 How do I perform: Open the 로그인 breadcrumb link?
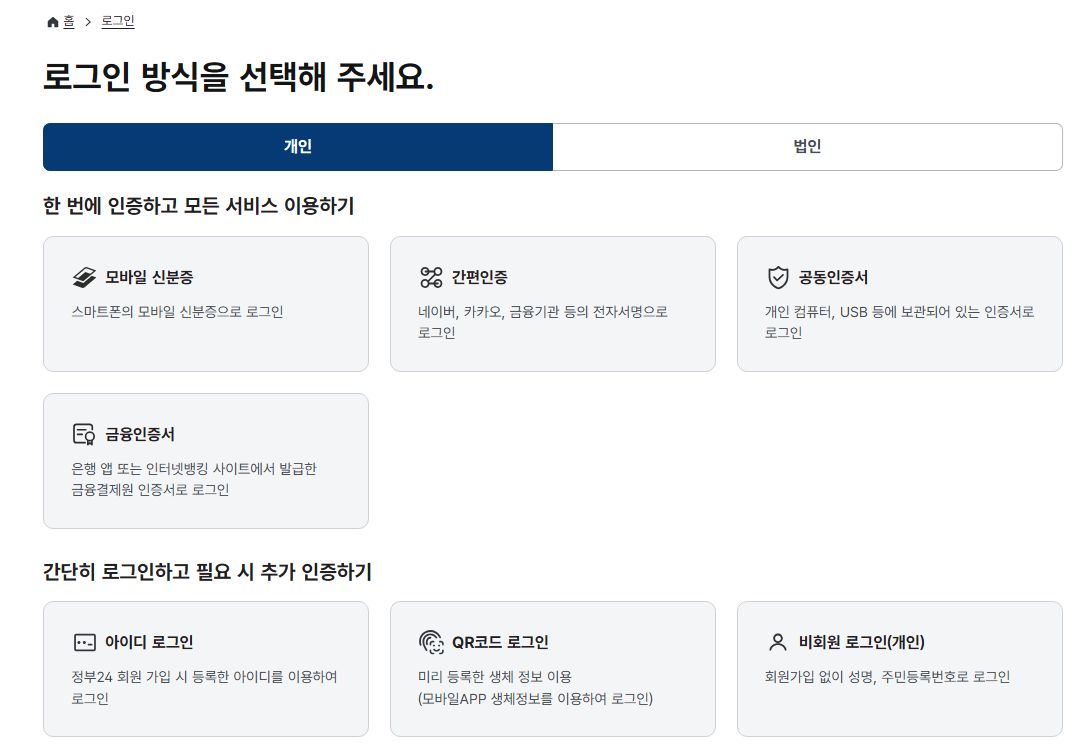[118, 20]
